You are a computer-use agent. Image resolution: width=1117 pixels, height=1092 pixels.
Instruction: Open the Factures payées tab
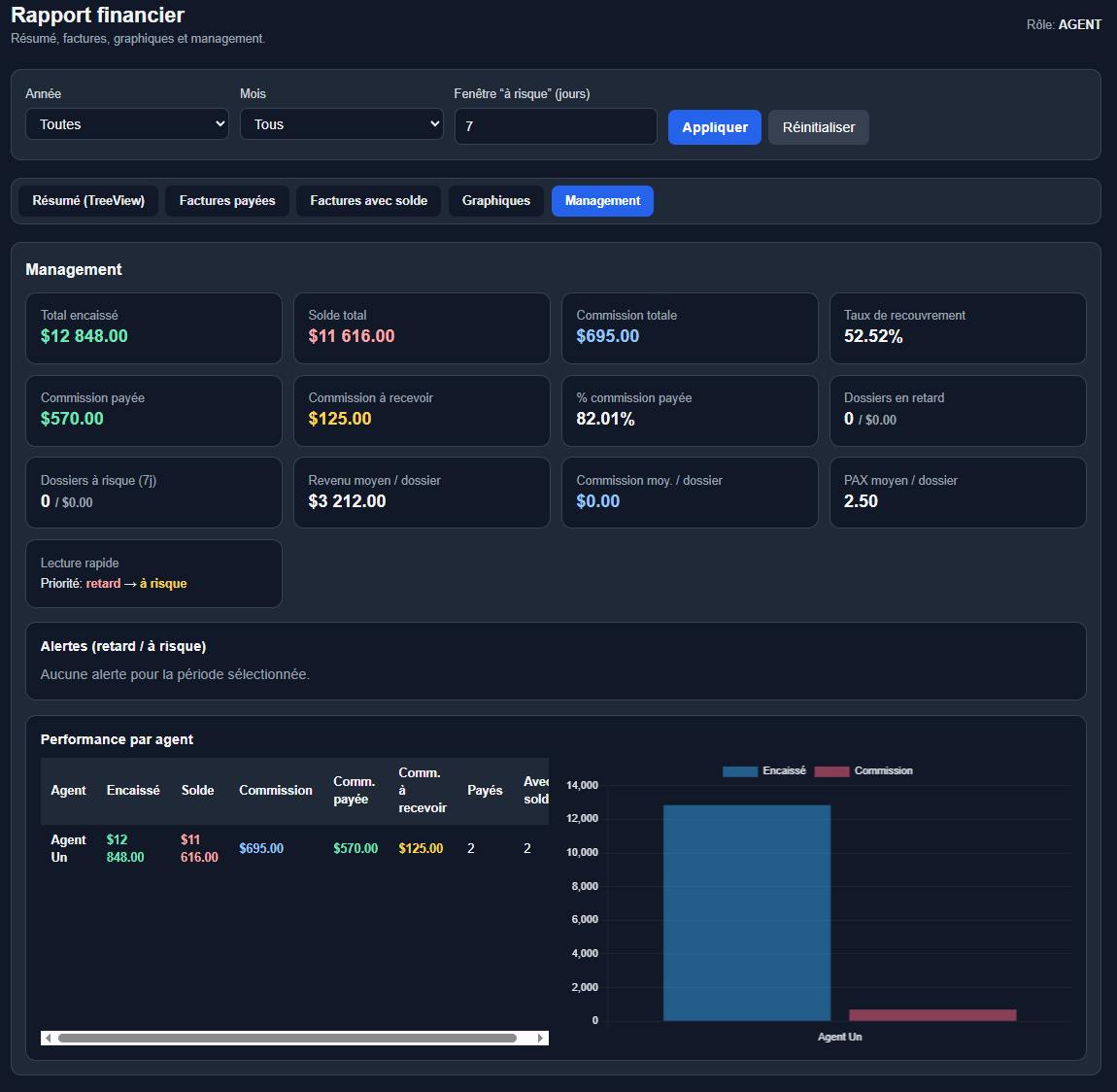[227, 201]
